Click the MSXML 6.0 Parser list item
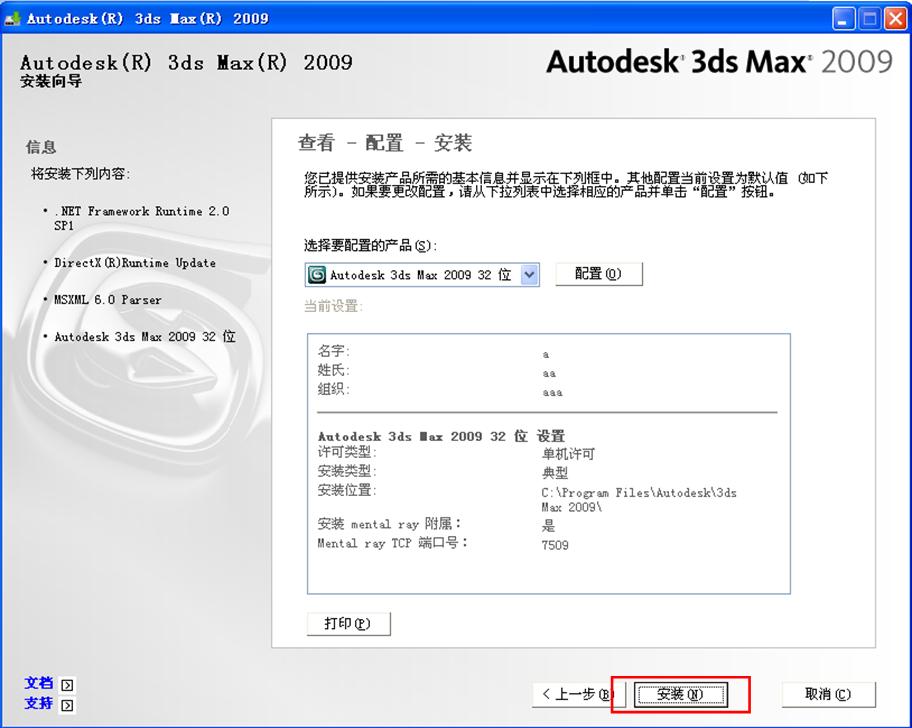Screen dimensions: 912x728 (108, 300)
